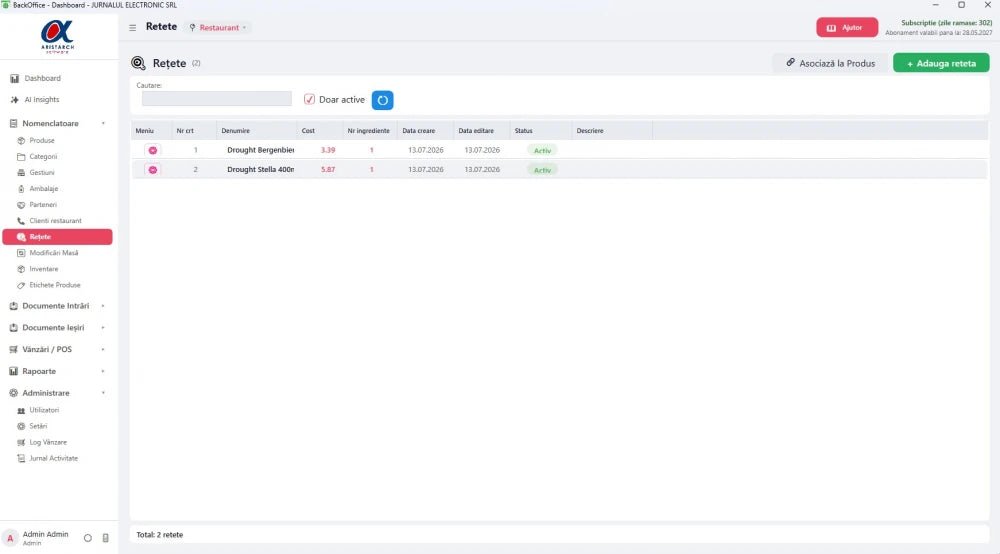The image size is (1000, 554).
Task: Uncheck the Doar active checkbox
Action: click(x=309, y=99)
